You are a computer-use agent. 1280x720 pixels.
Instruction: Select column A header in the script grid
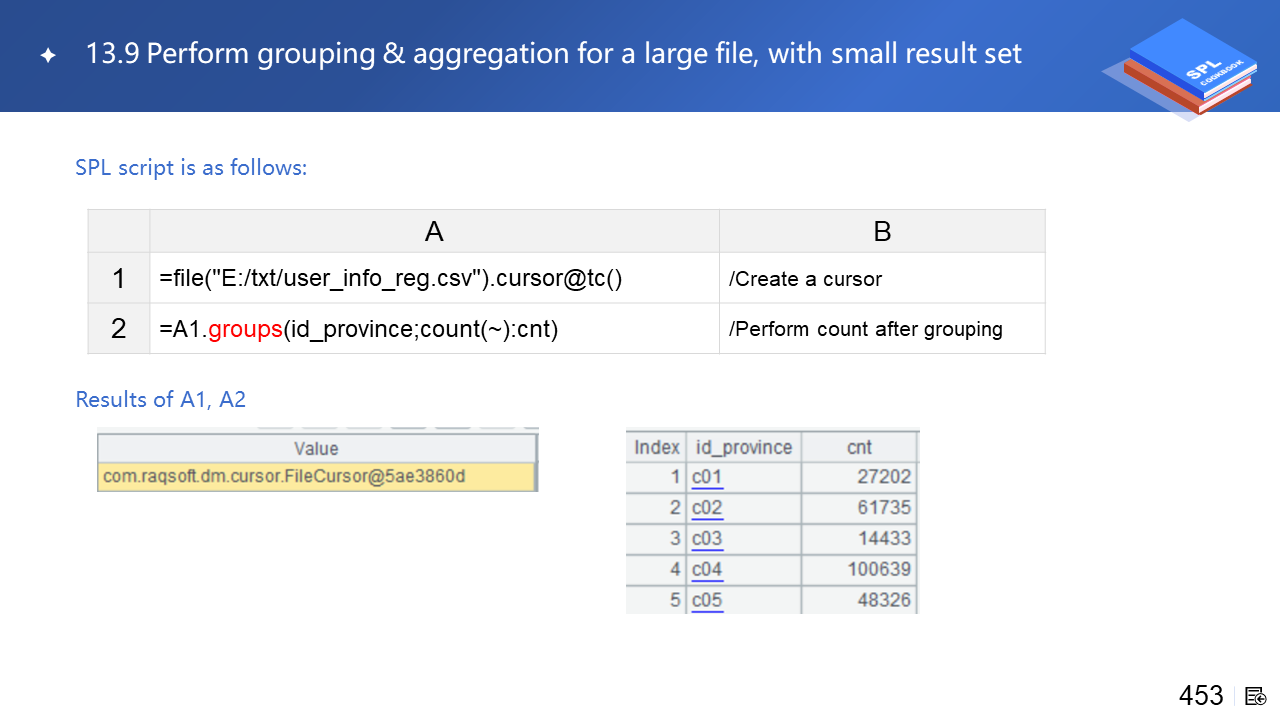click(434, 231)
